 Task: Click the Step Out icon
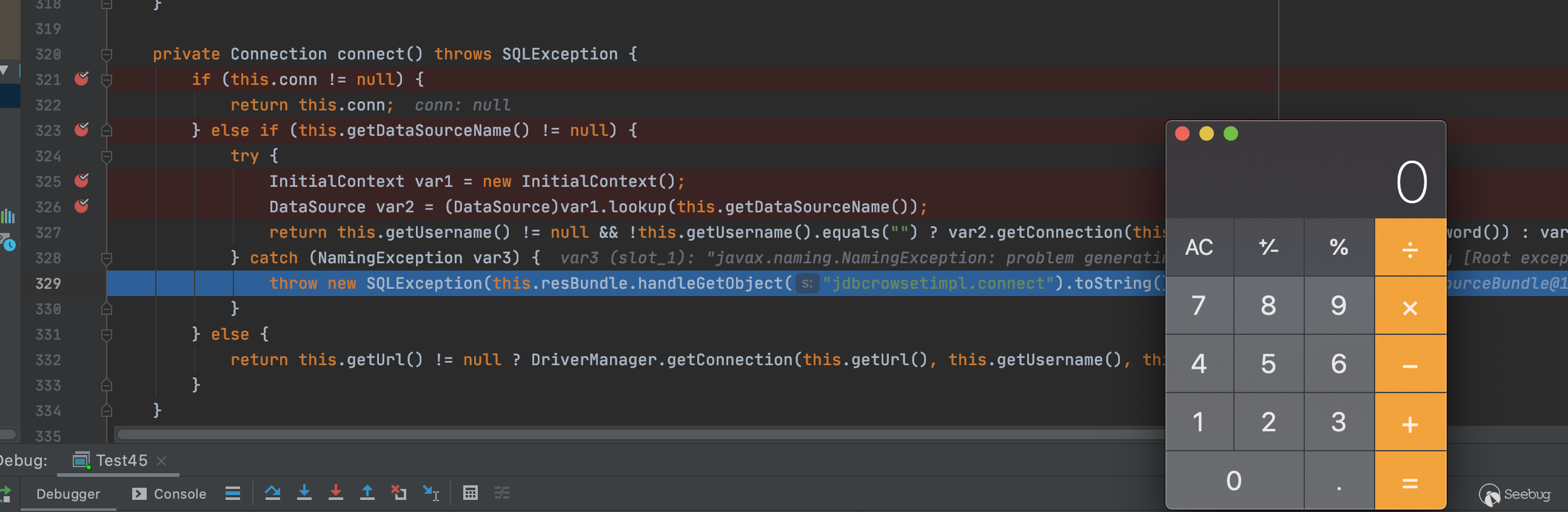pos(367,493)
